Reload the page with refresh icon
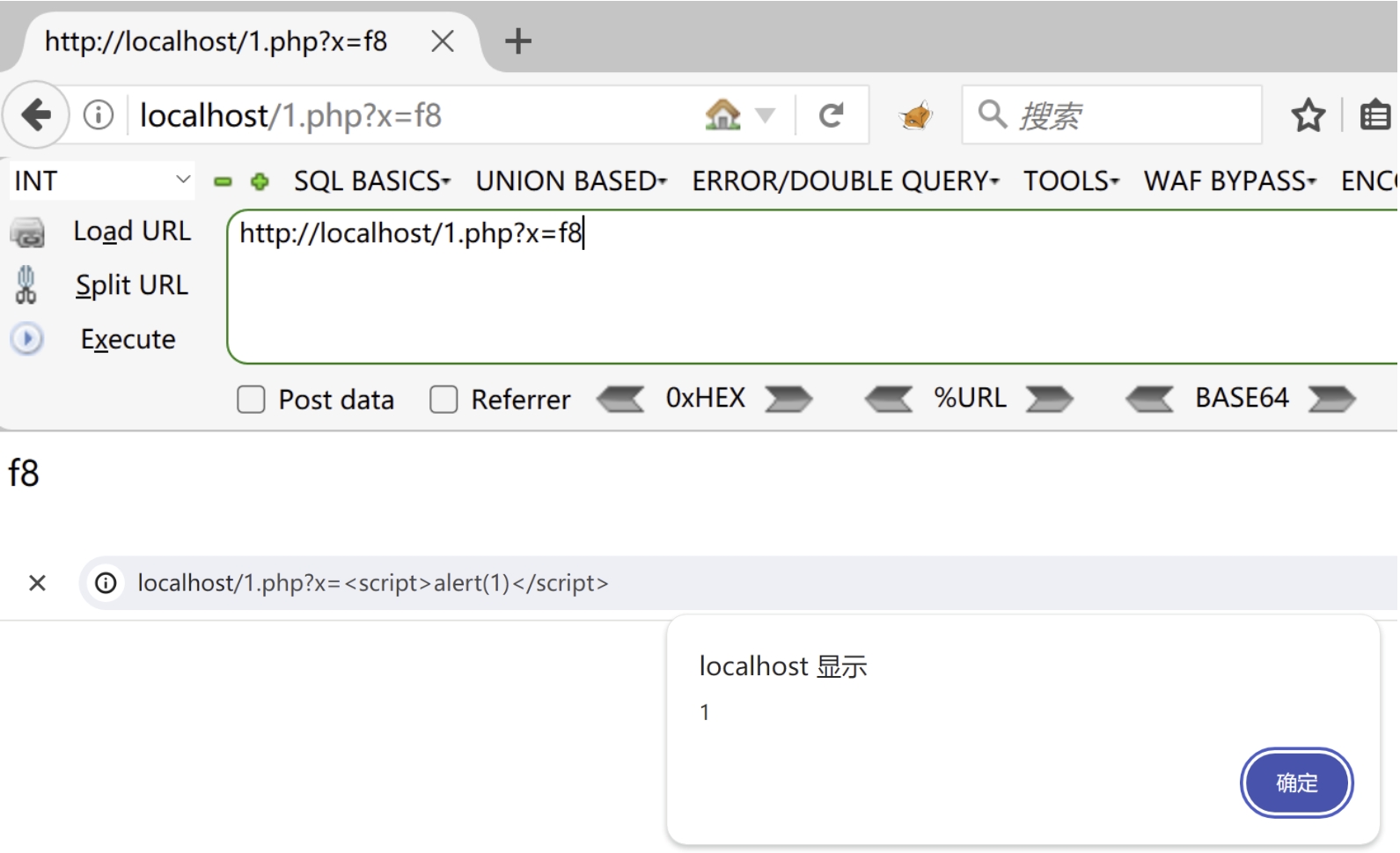 tap(832, 115)
